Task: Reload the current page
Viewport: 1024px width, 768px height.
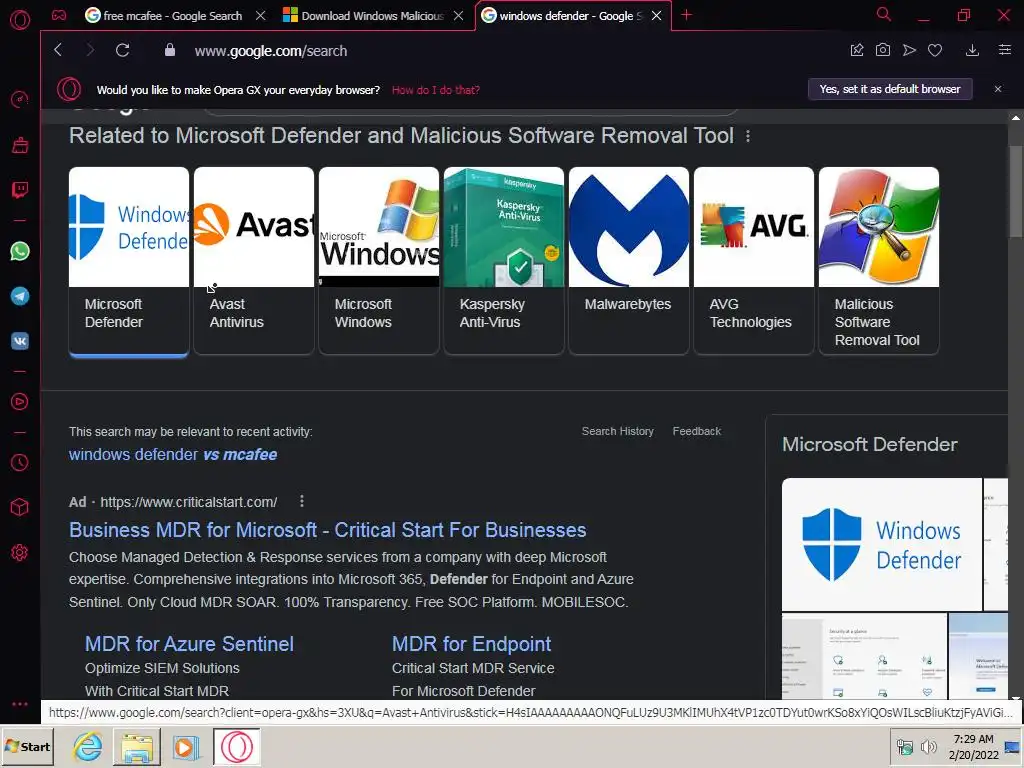Action: coord(122,50)
